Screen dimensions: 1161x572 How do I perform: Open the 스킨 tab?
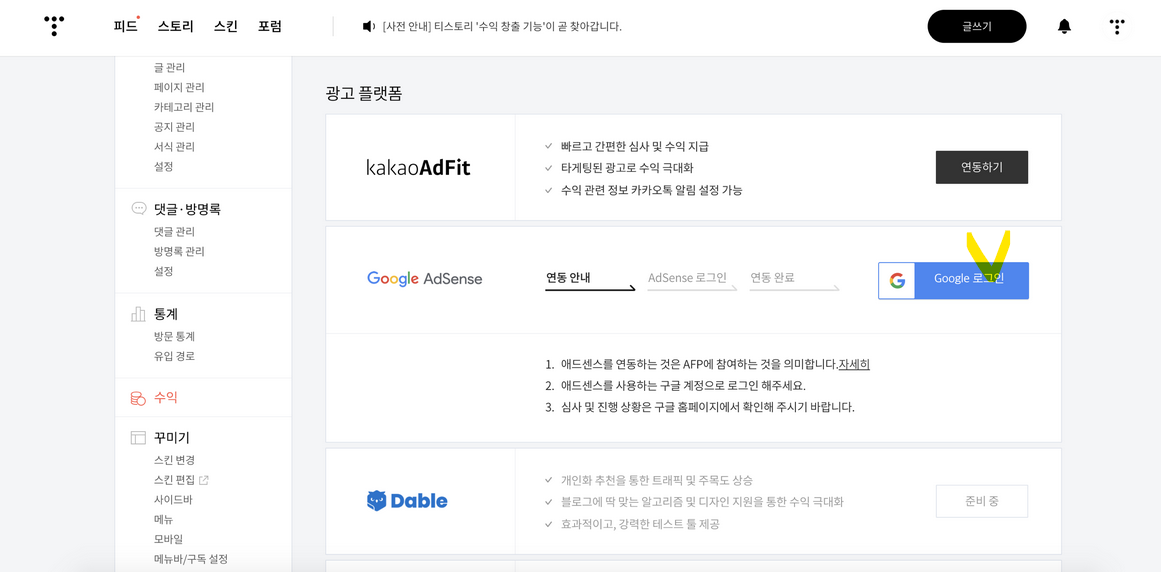(x=226, y=27)
